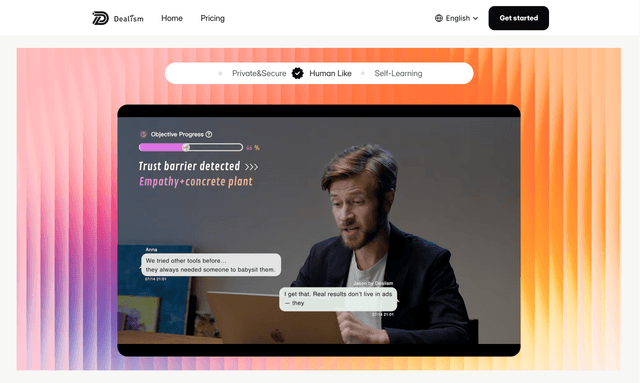Click the 'Anna' sender name
The height and width of the screenshot is (383, 640).
[x=151, y=249]
